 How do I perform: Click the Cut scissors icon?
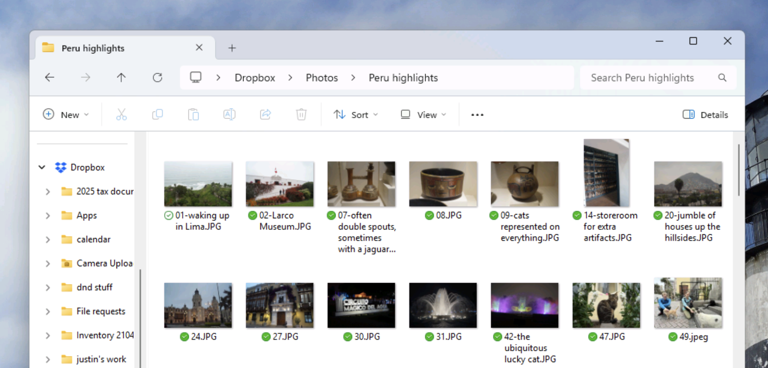click(121, 115)
